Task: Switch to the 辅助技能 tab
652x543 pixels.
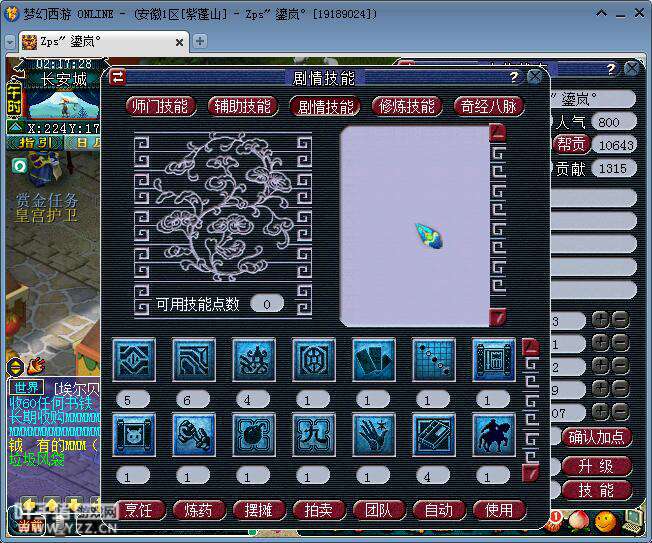Action: (243, 106)
